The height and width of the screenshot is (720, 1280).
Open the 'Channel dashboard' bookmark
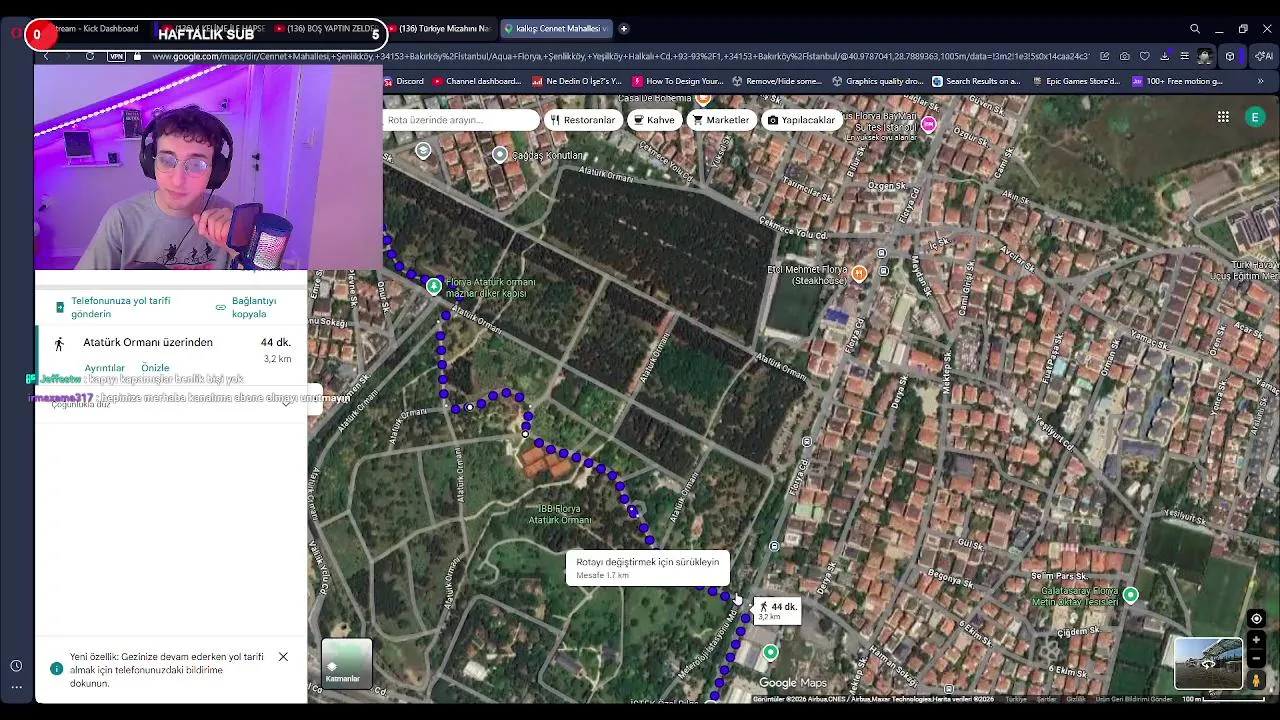477,81
